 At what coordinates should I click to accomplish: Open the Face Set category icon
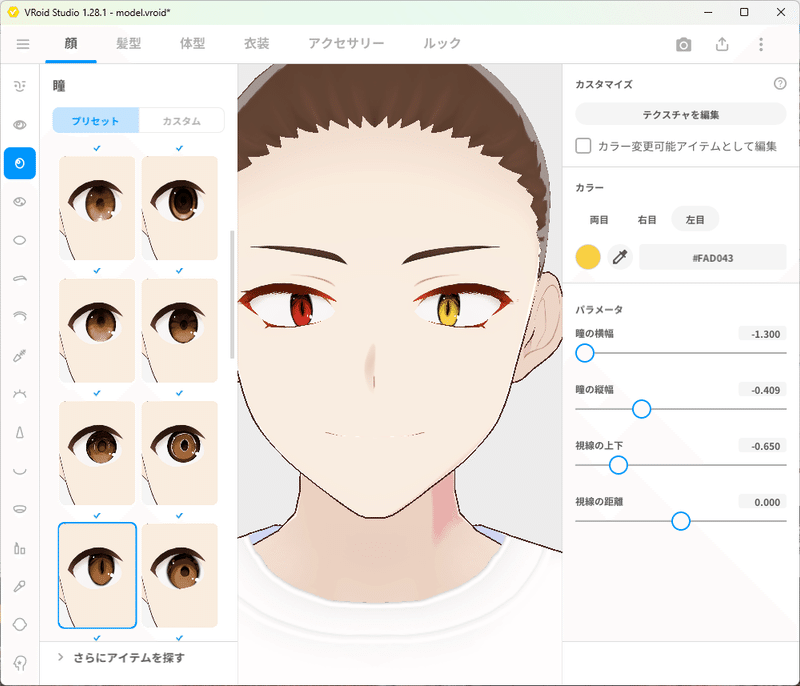20,86
